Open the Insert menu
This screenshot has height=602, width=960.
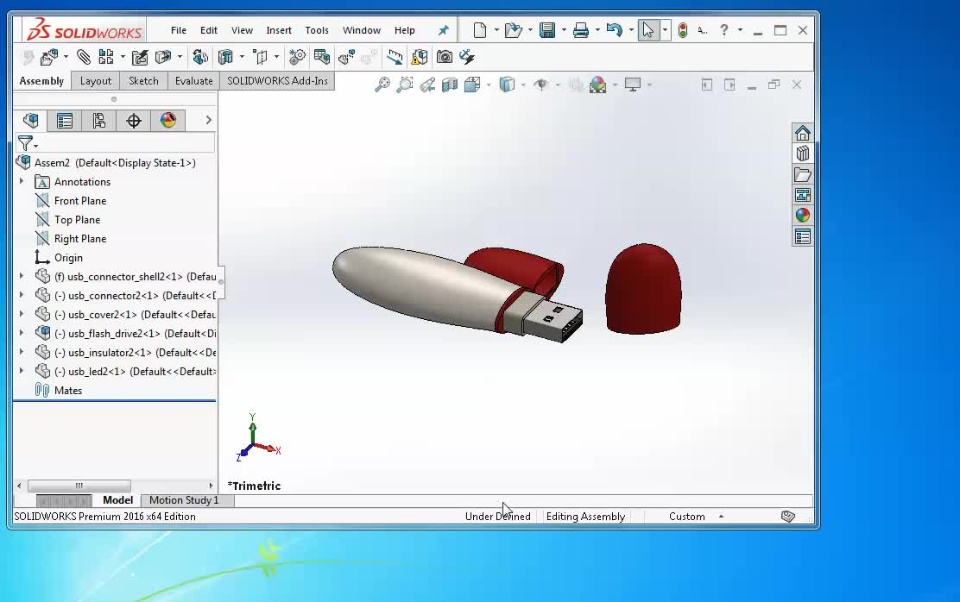(279, 30)
